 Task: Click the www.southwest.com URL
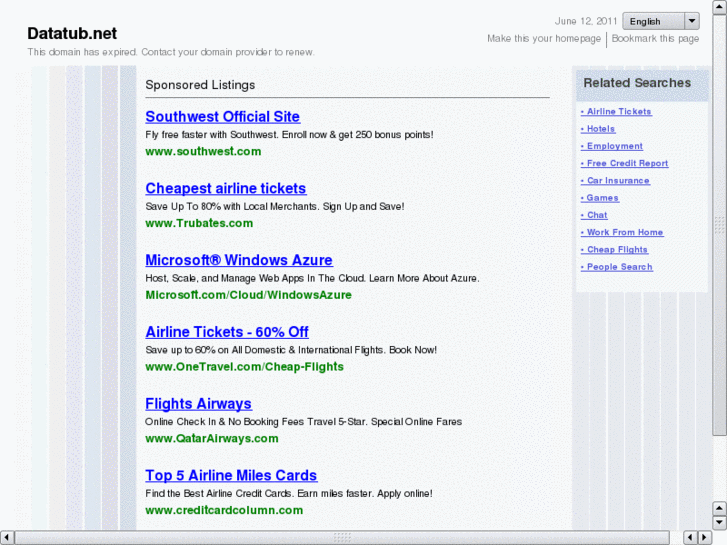coord(203,151)
